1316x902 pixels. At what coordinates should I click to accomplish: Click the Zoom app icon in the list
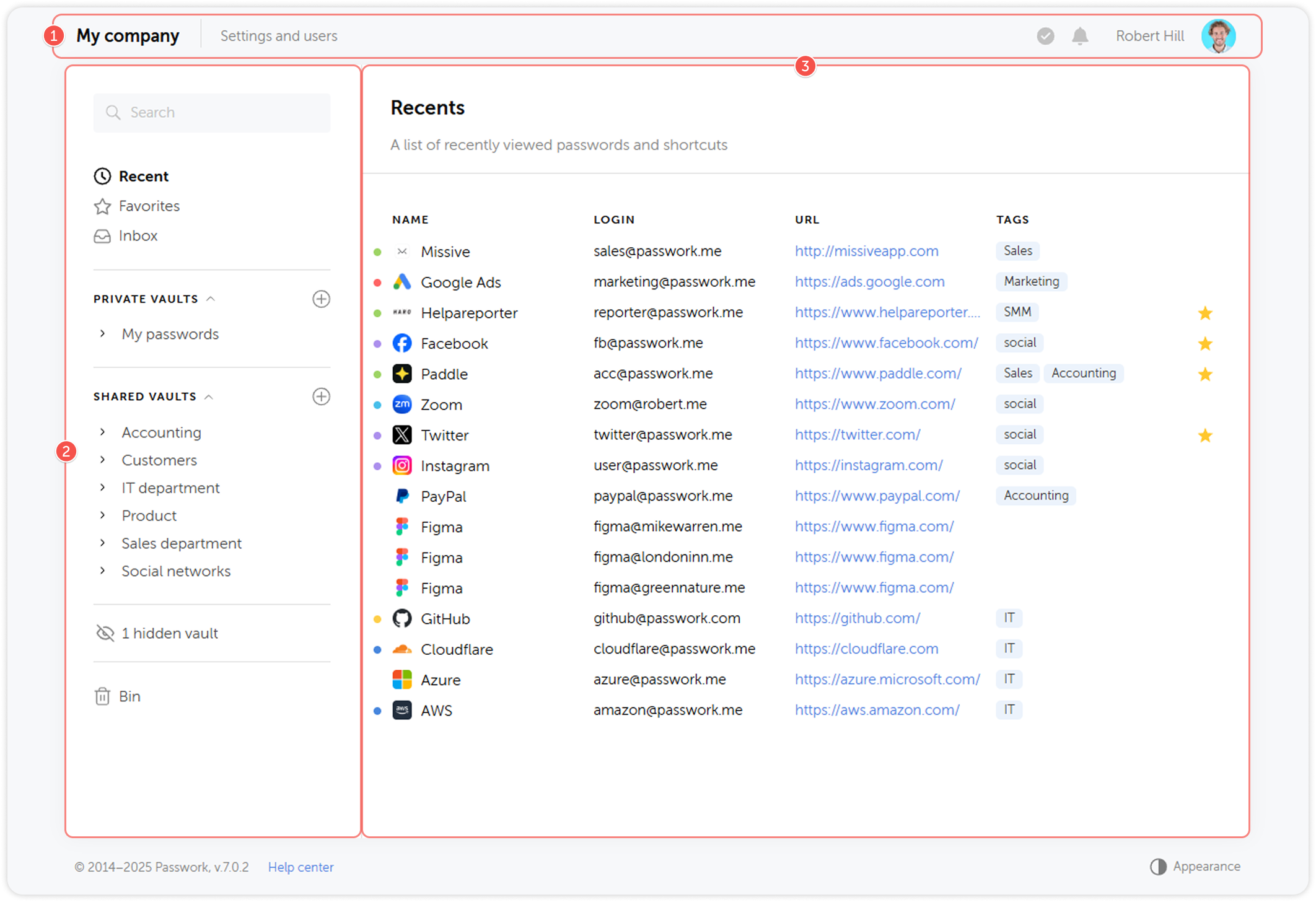point(401,404)
